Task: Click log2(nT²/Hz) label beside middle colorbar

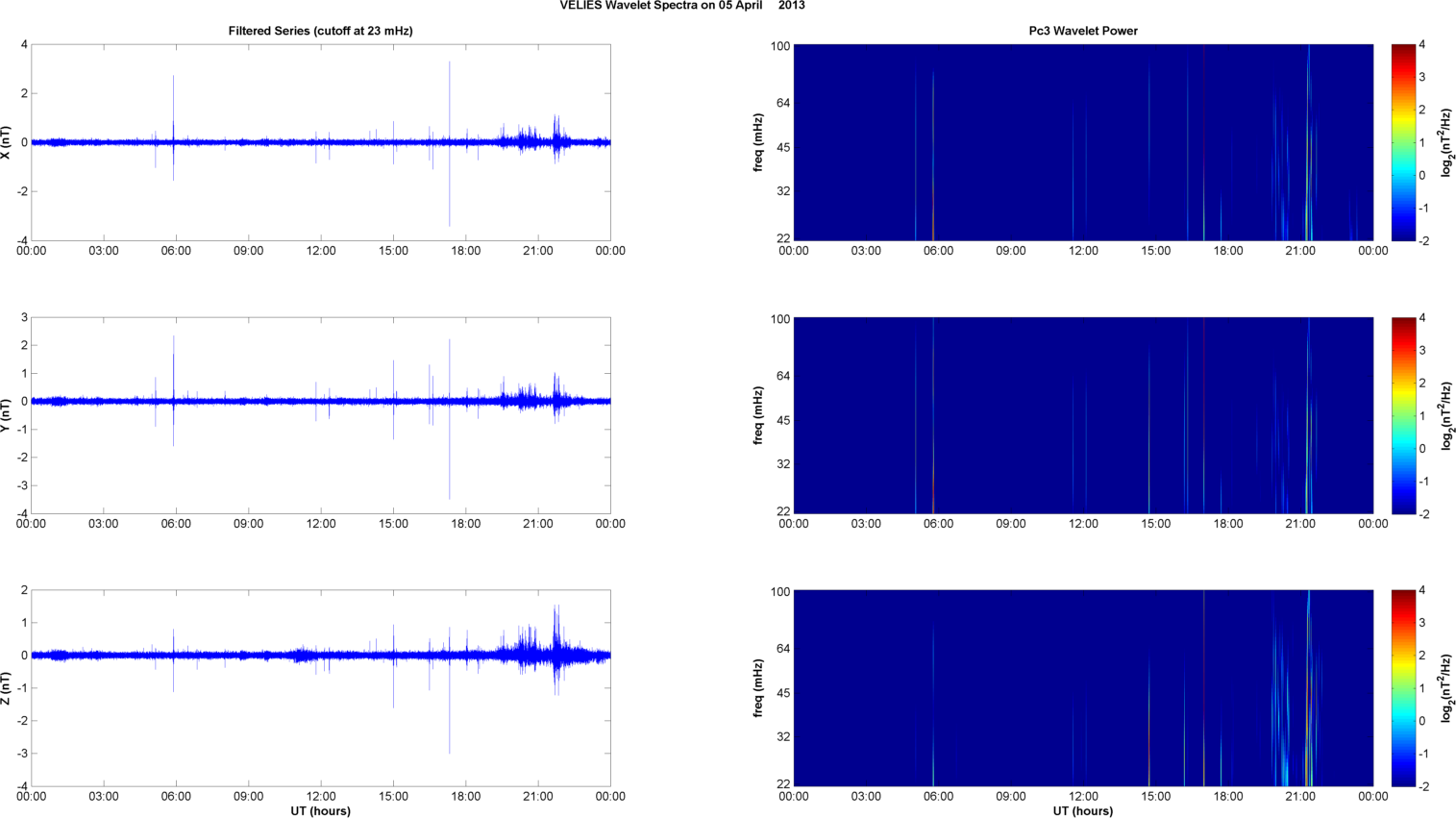Action: coord(1446,415)
